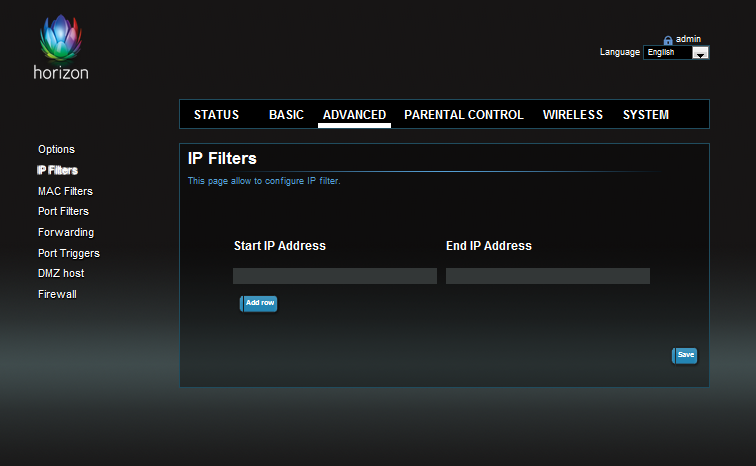The height and width of the screenshot is (466, 756).
Task: Open Port Triggers page
Action: click(69, 253)
